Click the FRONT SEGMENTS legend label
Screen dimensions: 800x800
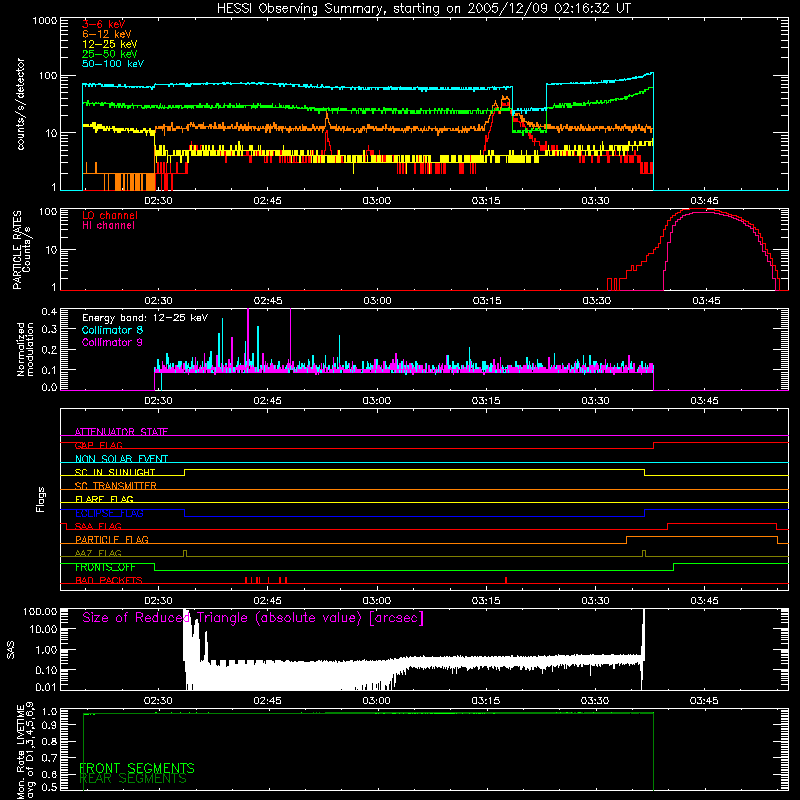[x=137, y=768]
